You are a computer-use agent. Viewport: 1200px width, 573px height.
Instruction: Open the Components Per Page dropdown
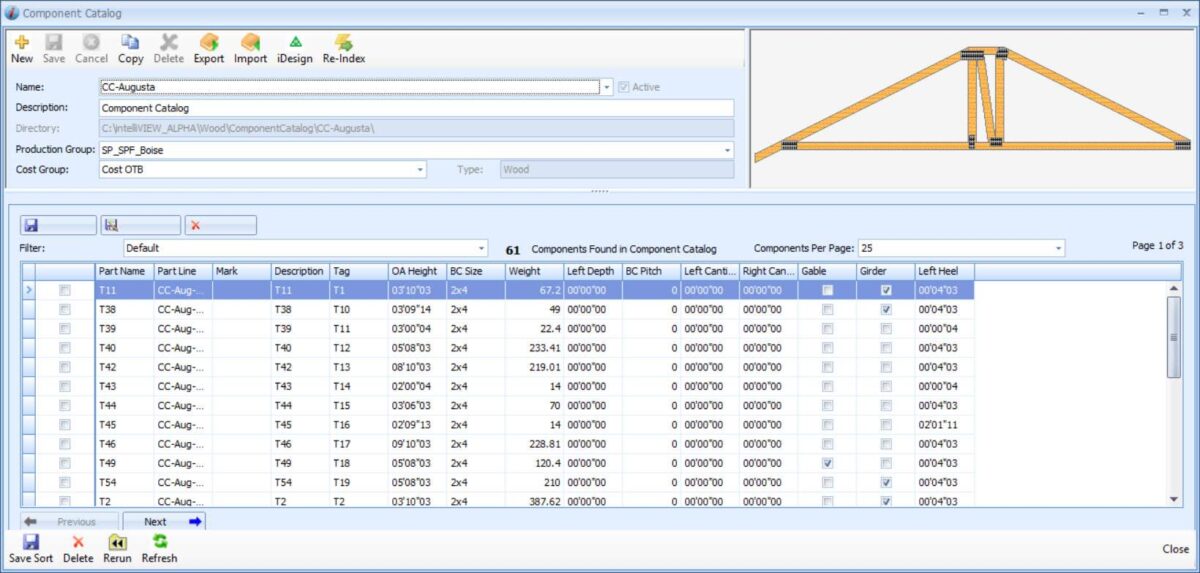click(x=1059, y=248)
